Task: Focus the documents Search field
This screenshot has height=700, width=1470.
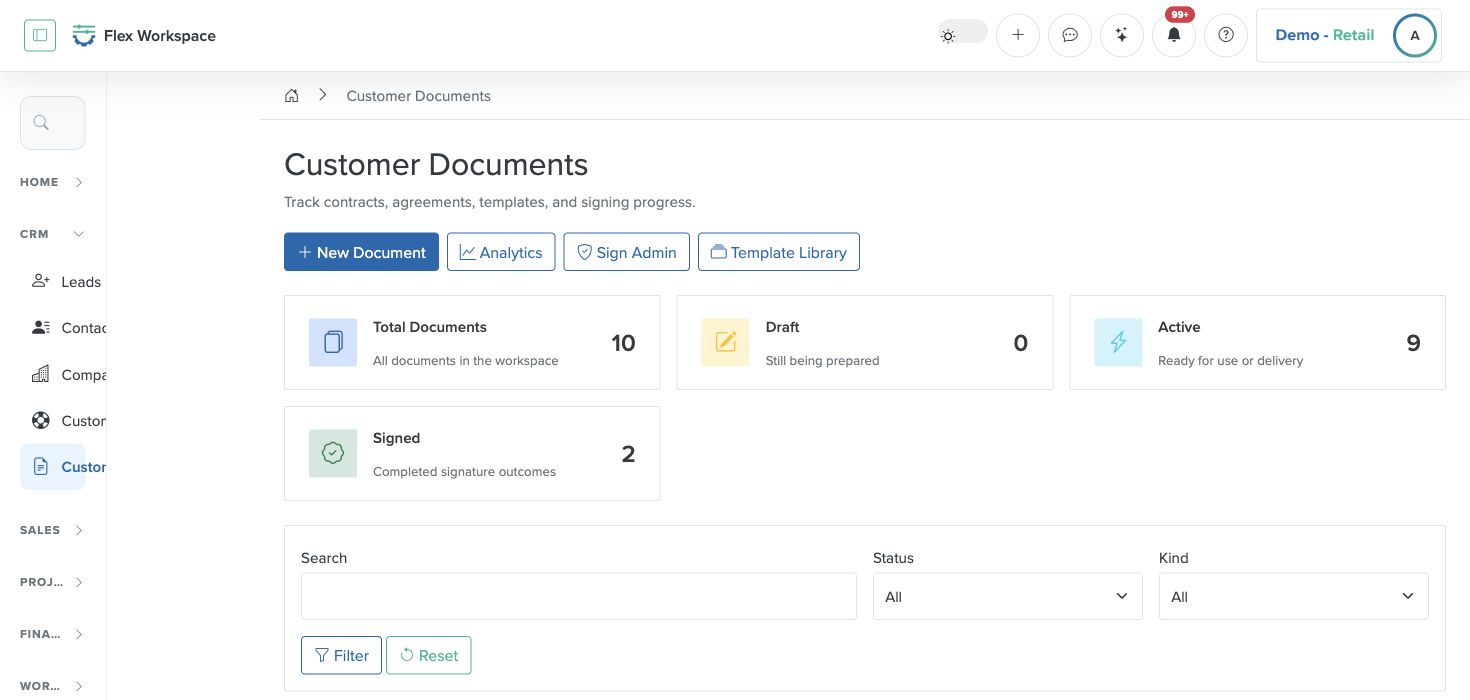Action: point(578,596)
